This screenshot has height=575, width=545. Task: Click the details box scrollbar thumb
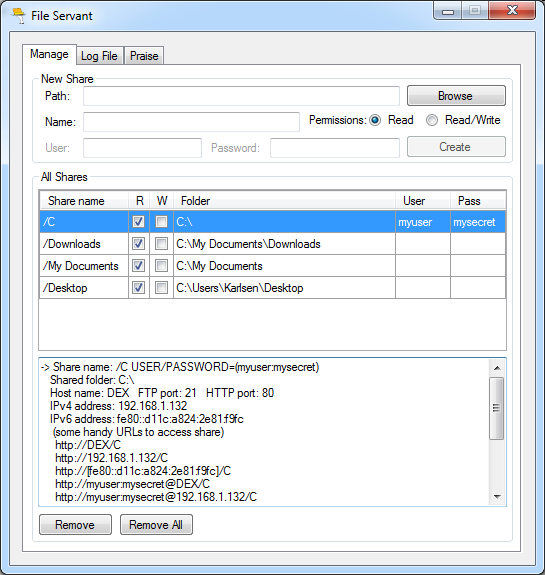pyautogui.click(x=497, y=408)
